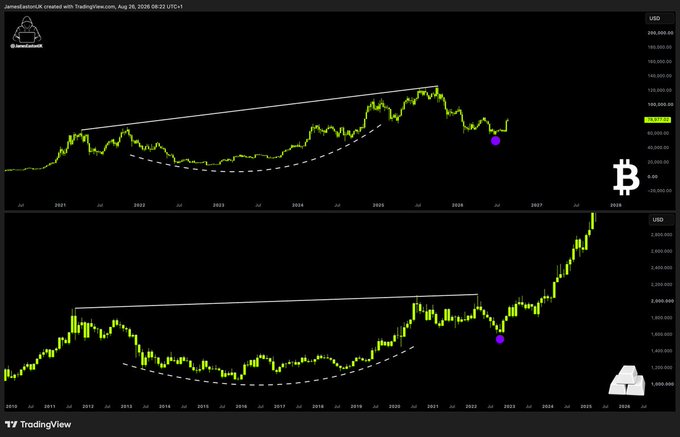
Task: Click the 2,800.000 price label on silver chart
Action: click(662, 235)
